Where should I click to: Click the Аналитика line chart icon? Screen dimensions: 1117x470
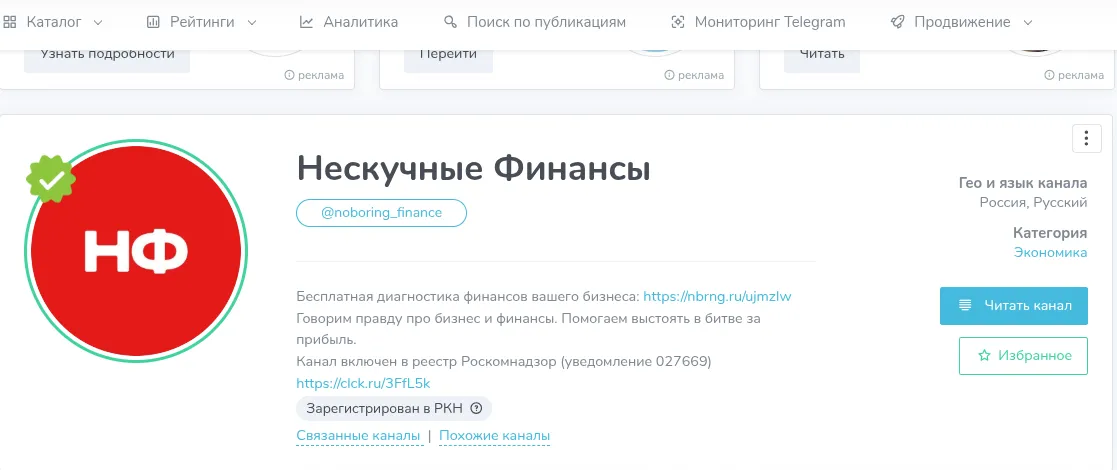tap(306, 22)
